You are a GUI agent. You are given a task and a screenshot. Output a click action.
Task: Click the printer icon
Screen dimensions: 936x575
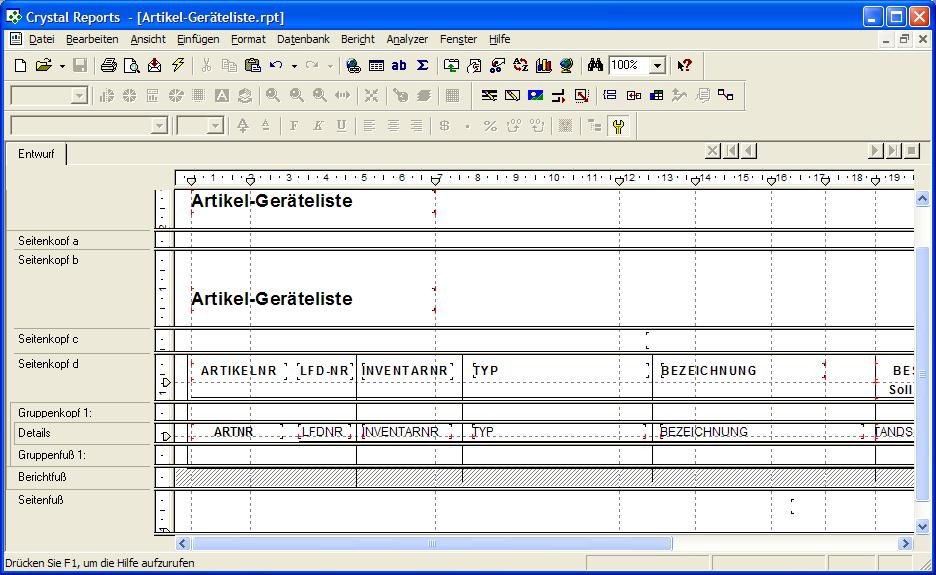tap(108, 65)
